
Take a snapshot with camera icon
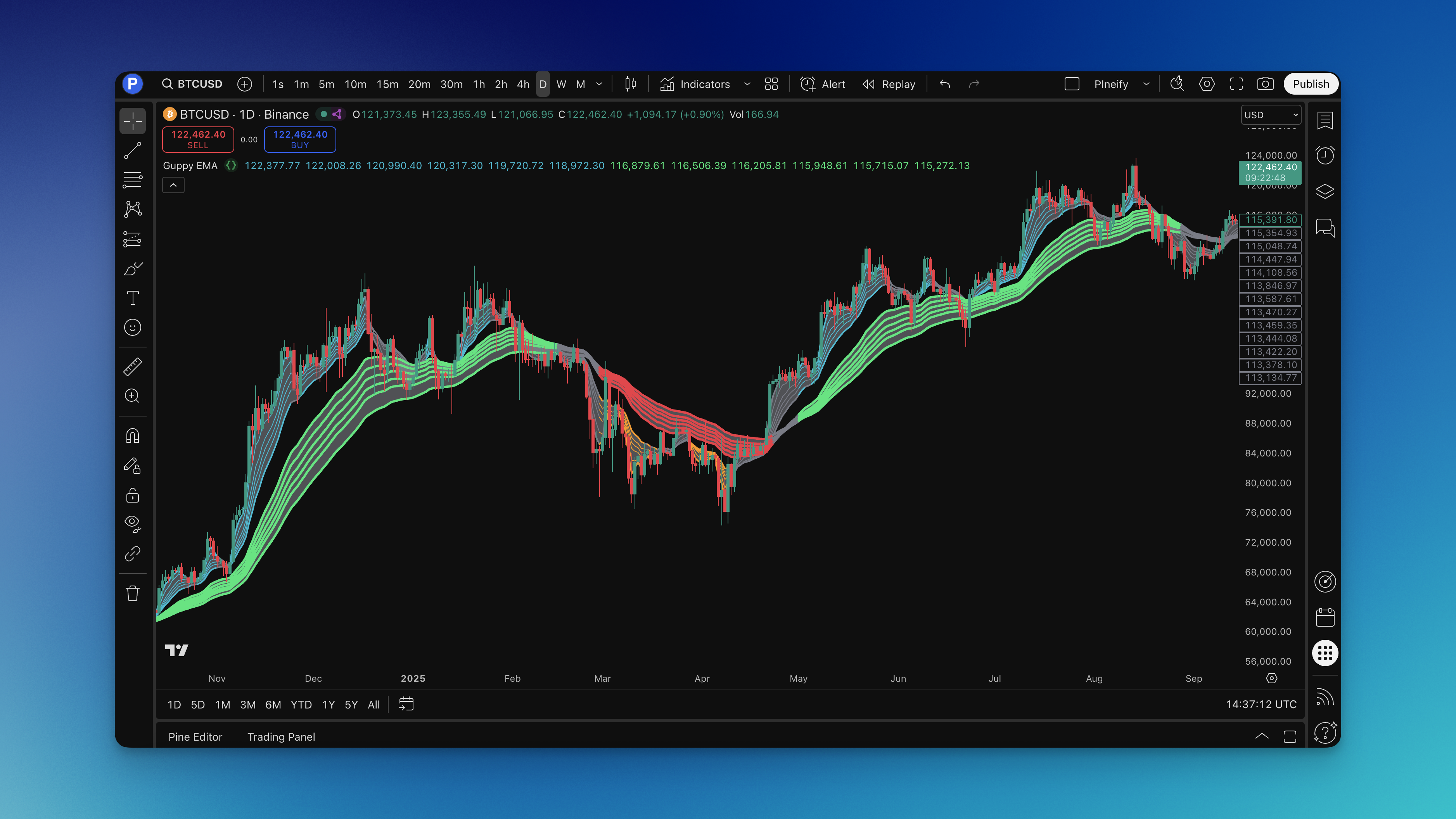(x=1265, y=84)
